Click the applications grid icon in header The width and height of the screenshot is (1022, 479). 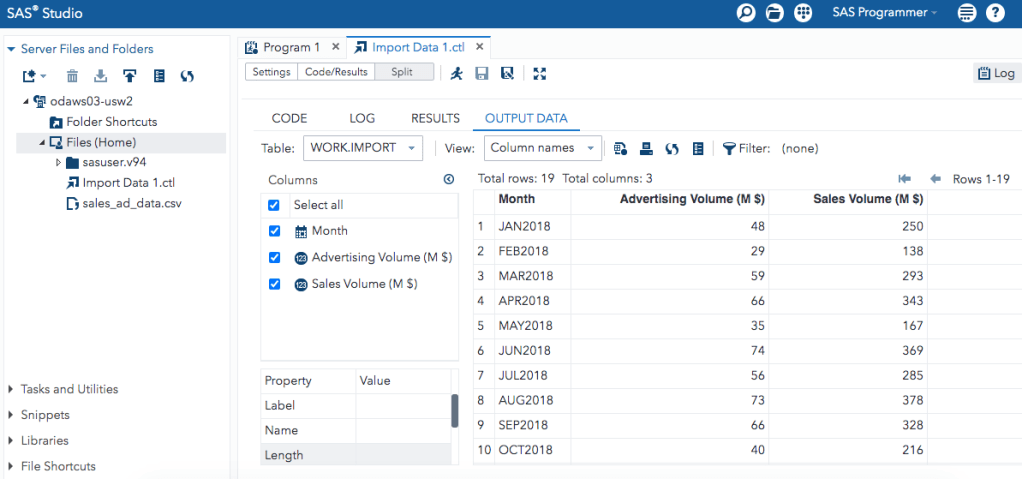[802, 13]
